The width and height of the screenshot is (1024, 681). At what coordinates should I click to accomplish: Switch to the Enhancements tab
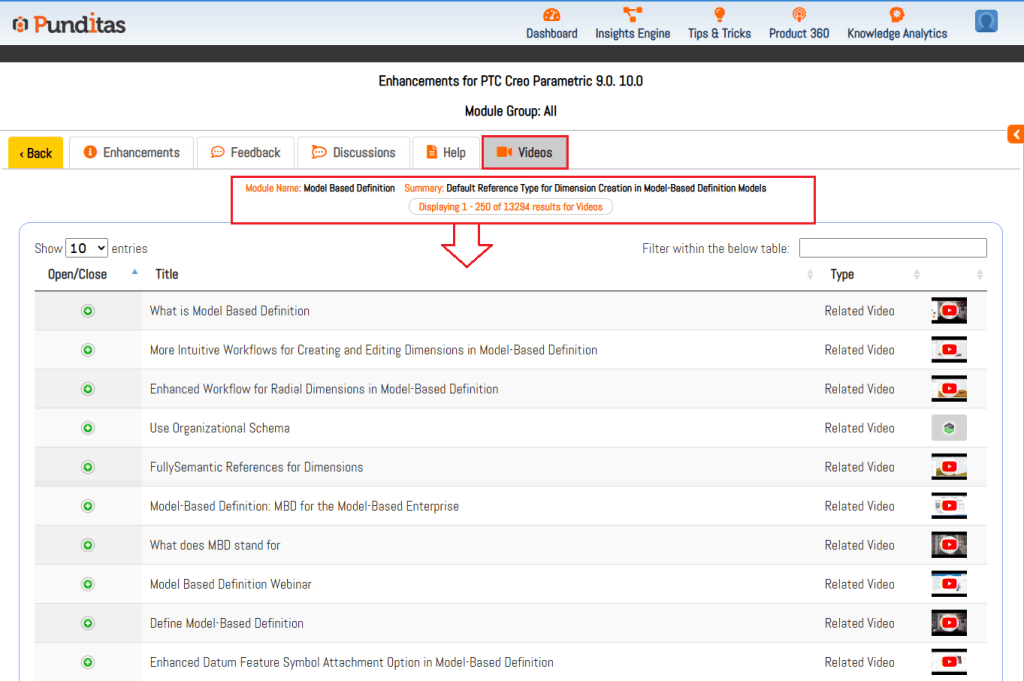click(132, 152)
